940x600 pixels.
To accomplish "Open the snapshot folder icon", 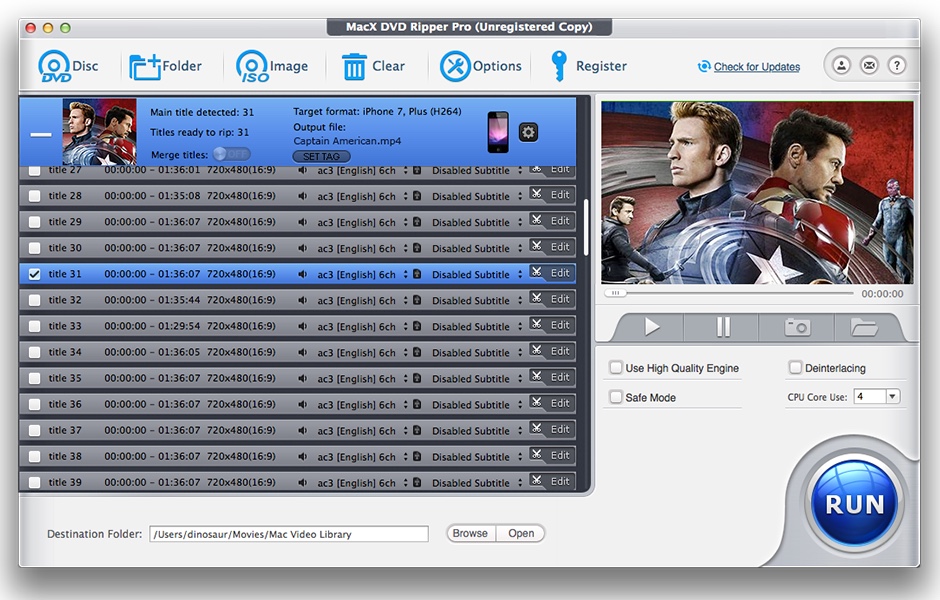I will 864,327.
